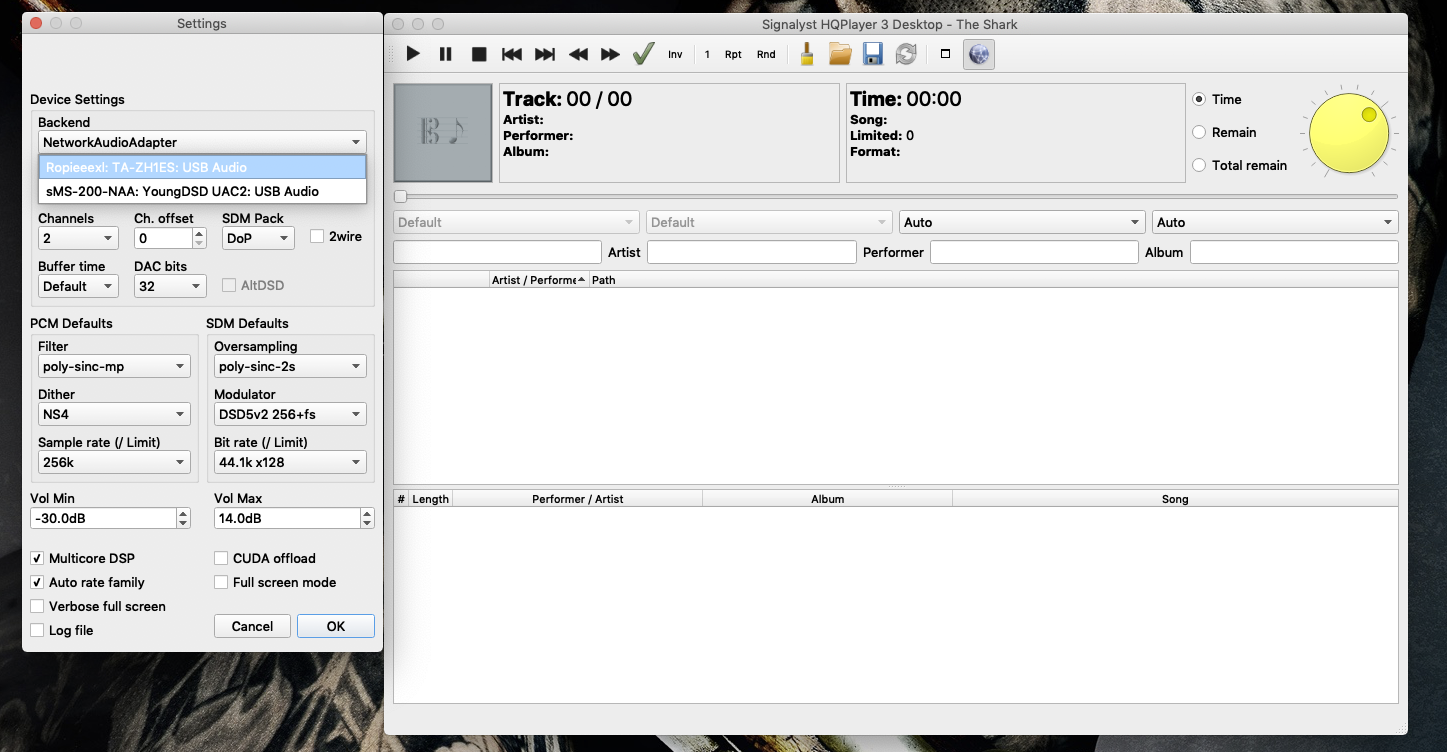Open the Modulator DSD5v2 256+fs dropdown
Image resolution: width=1447 pixels, height=752 pixels.
(290, 415)
